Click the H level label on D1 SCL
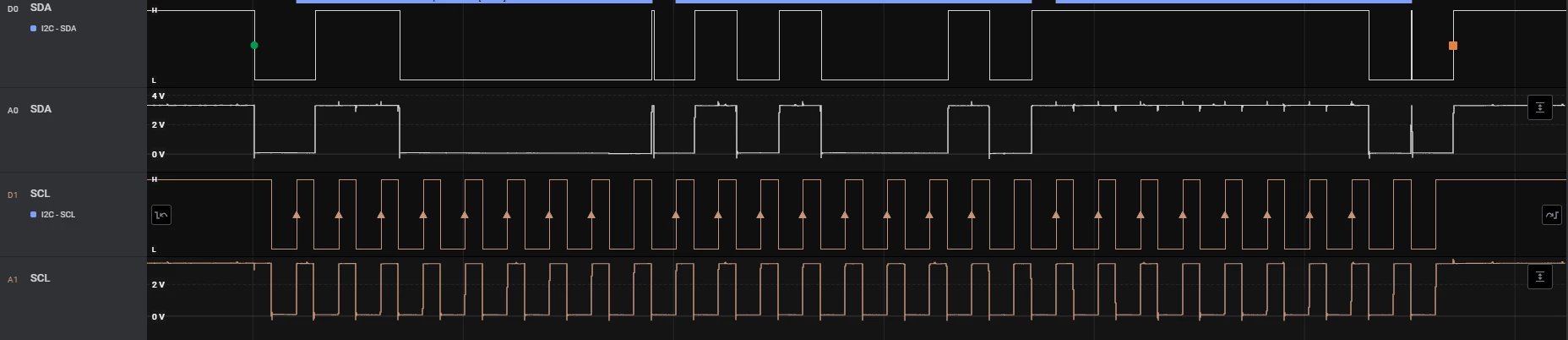1568x340 pixels. point(154,180)
